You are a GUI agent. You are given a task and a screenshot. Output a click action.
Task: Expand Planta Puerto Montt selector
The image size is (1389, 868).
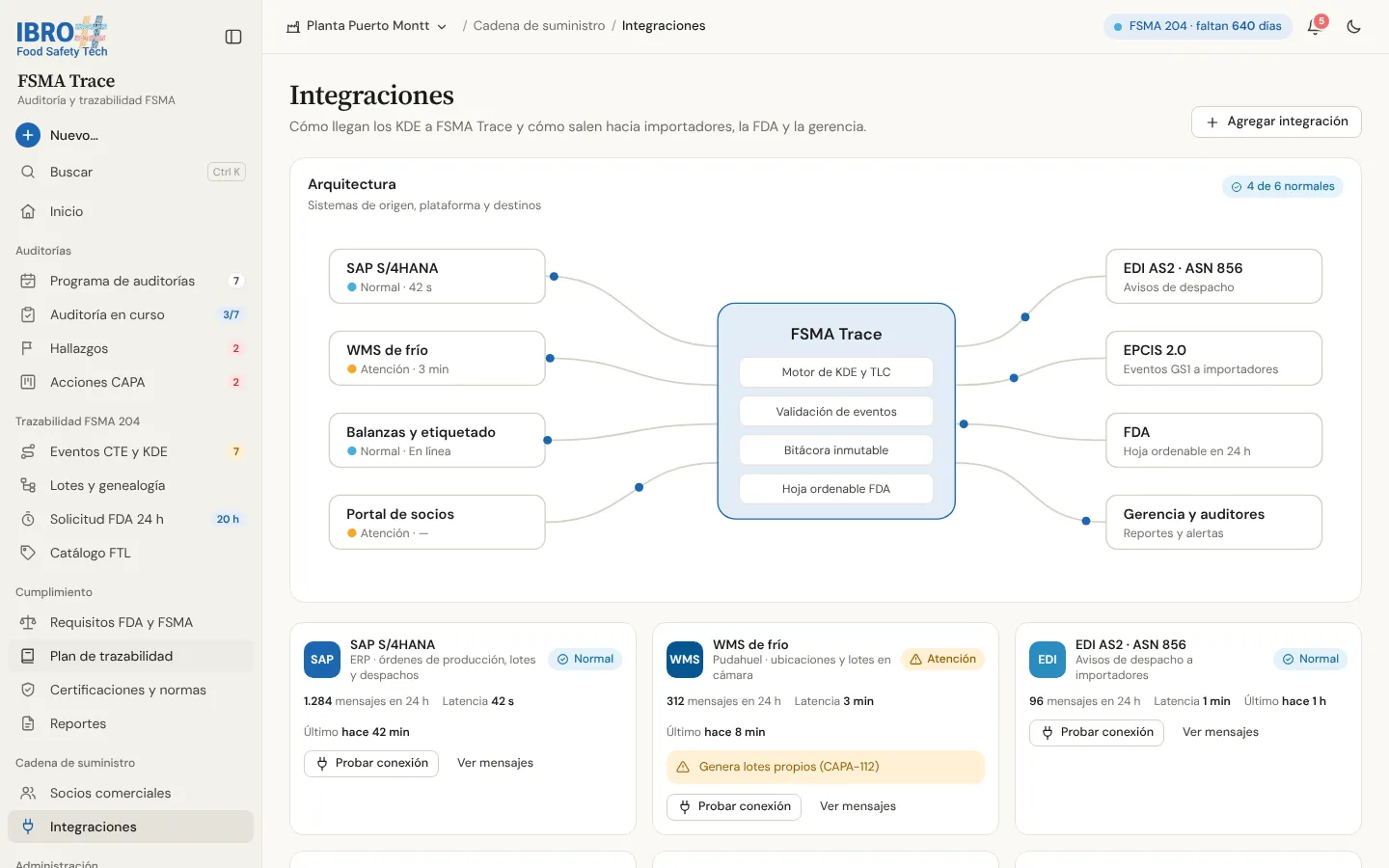[x=367, y=26]
